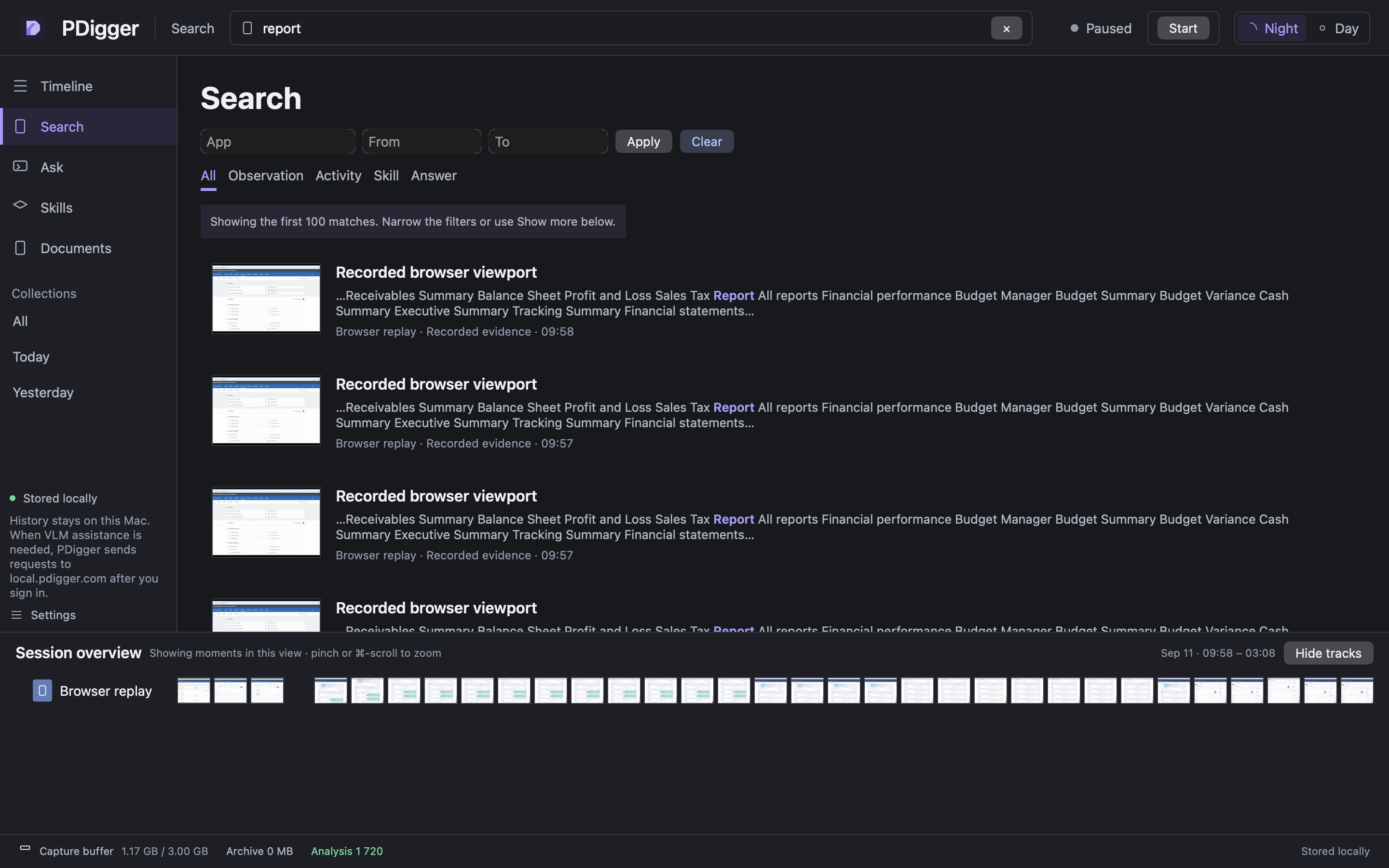Image resolution: width=1389 pixels, height=868 pixels.
Task: Click the Ask terminal icon in sidebar
Action: (20, 166)
